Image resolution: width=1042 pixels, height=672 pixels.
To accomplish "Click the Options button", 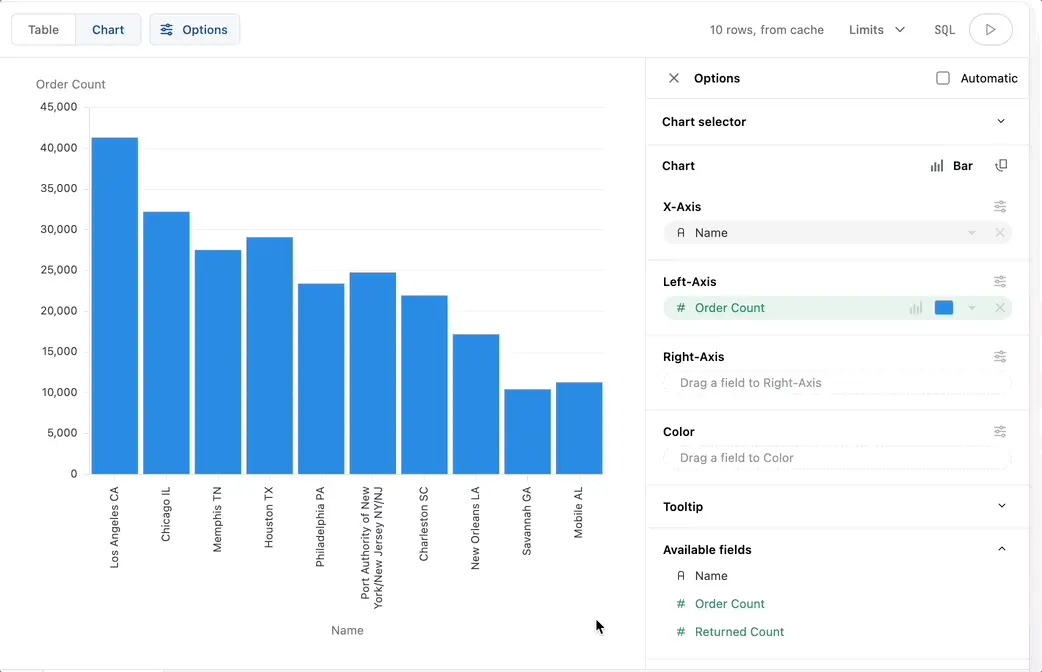I will [194, 29].
